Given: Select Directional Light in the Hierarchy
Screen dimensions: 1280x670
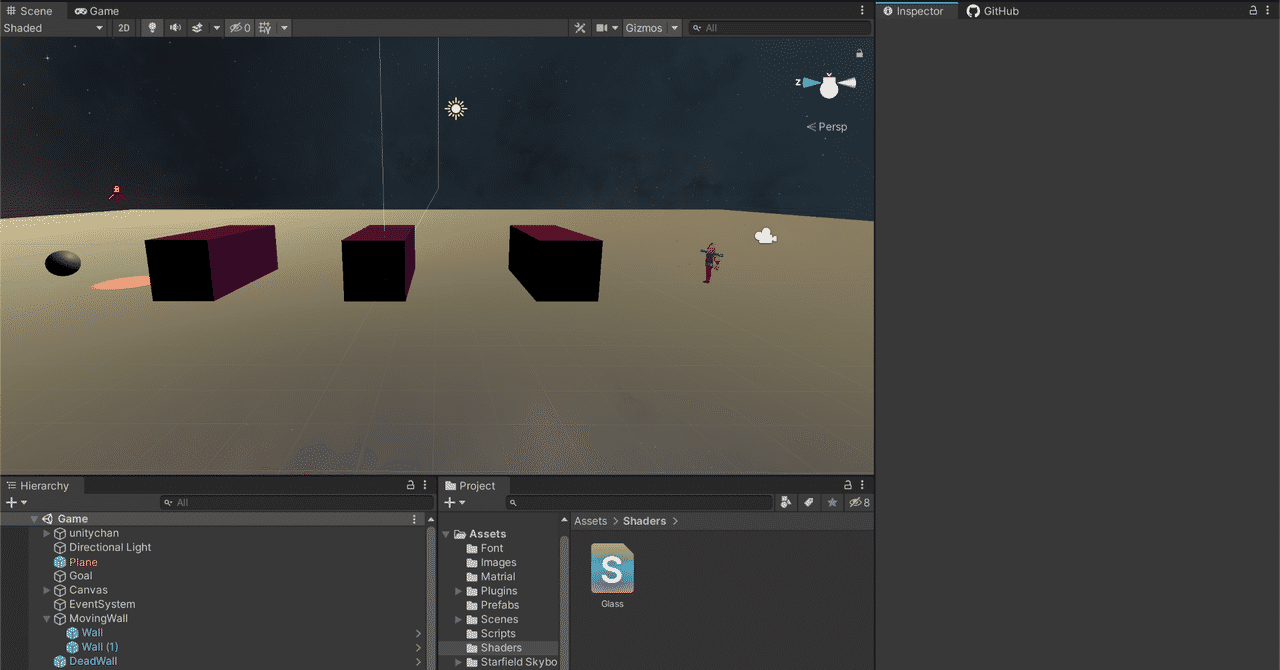Looking at the screenshot, I should coord(110,548).
